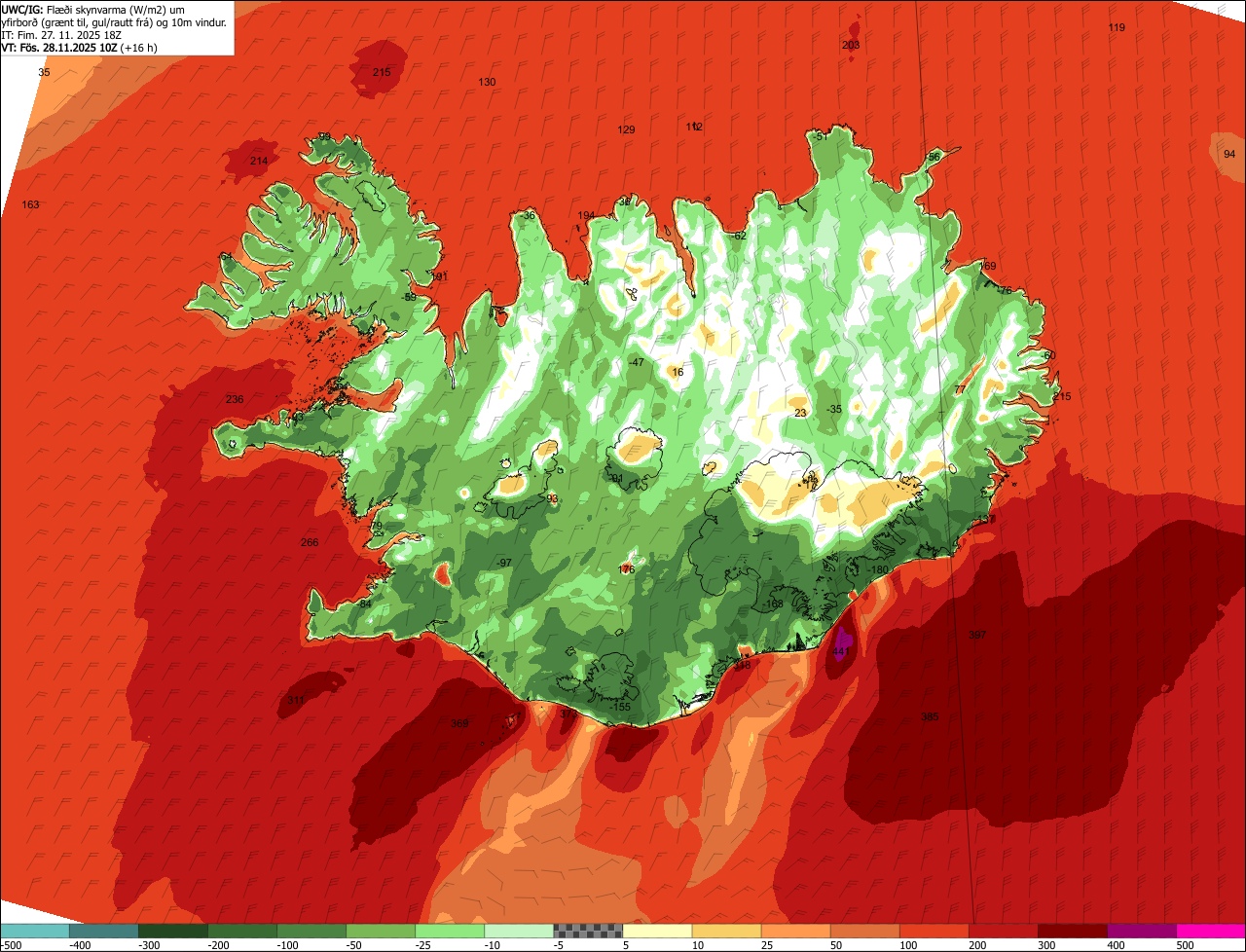This screenshot has width=1246, height=952.
Task: Click the value 163 on western ocean
Action: [x=31, y=204]
